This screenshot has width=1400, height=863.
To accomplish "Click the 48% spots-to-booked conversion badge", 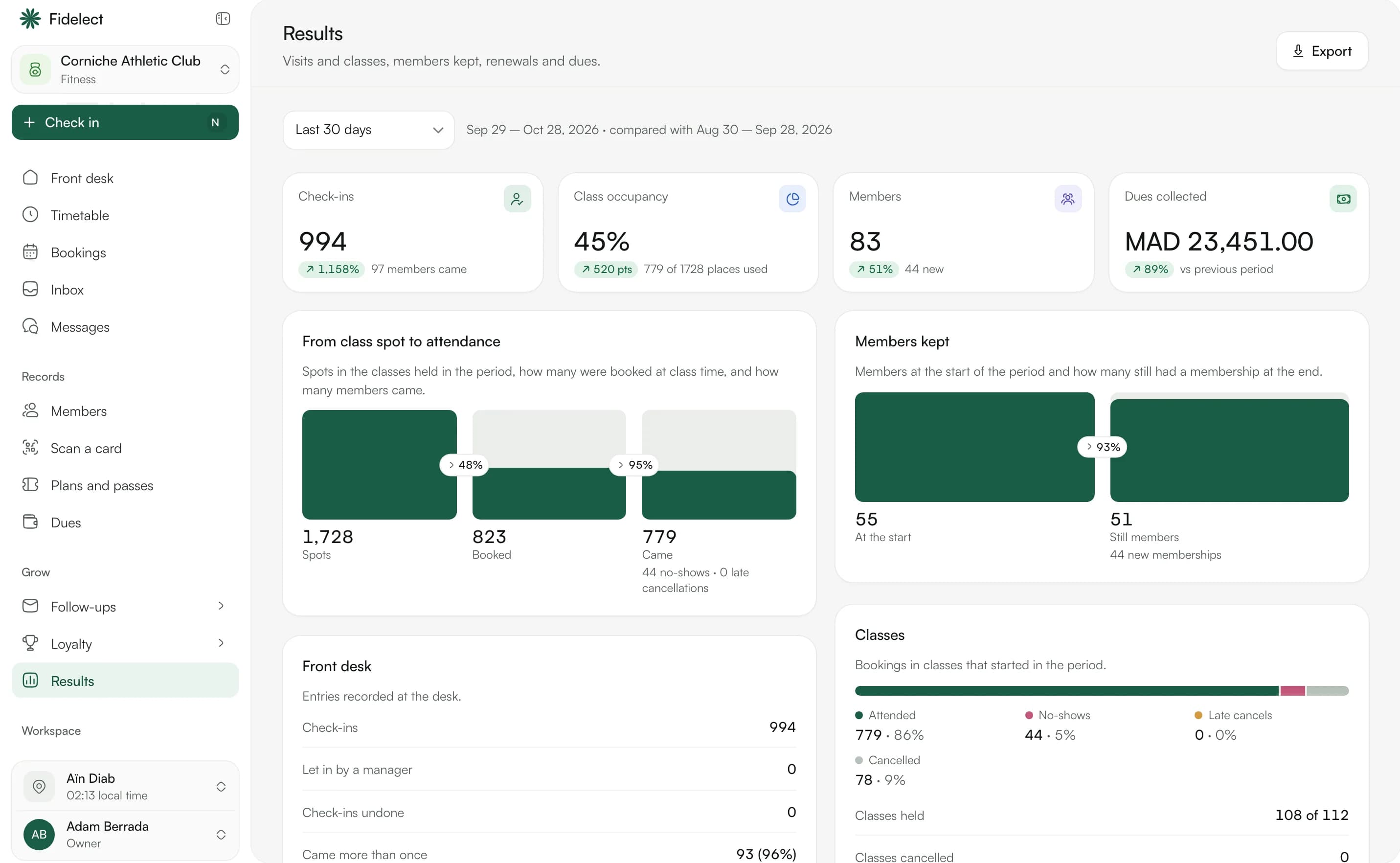I will tap(465, 465).
